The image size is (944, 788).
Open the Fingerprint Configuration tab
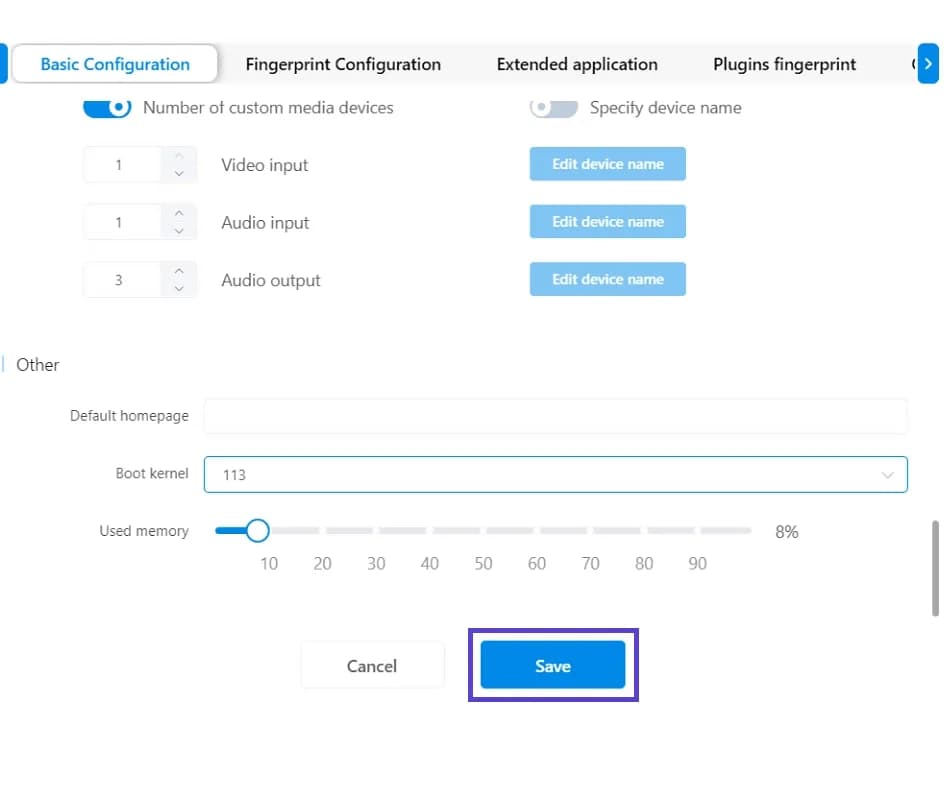coord(343,64)
